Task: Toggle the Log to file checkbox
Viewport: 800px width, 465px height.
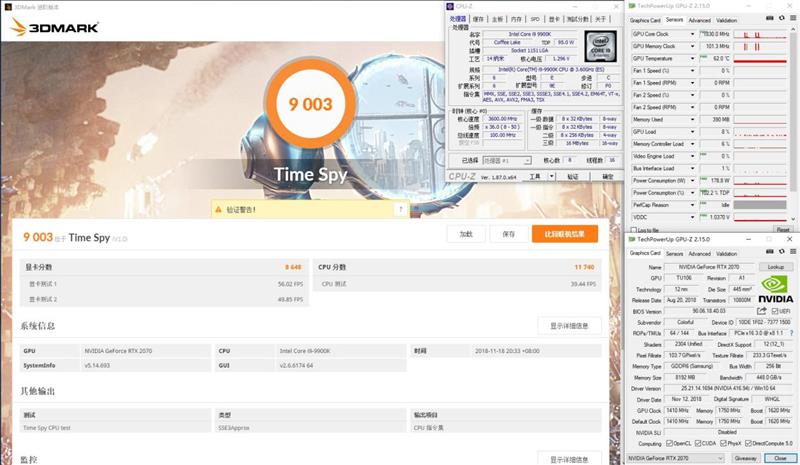Action: [x=634, y=230]
